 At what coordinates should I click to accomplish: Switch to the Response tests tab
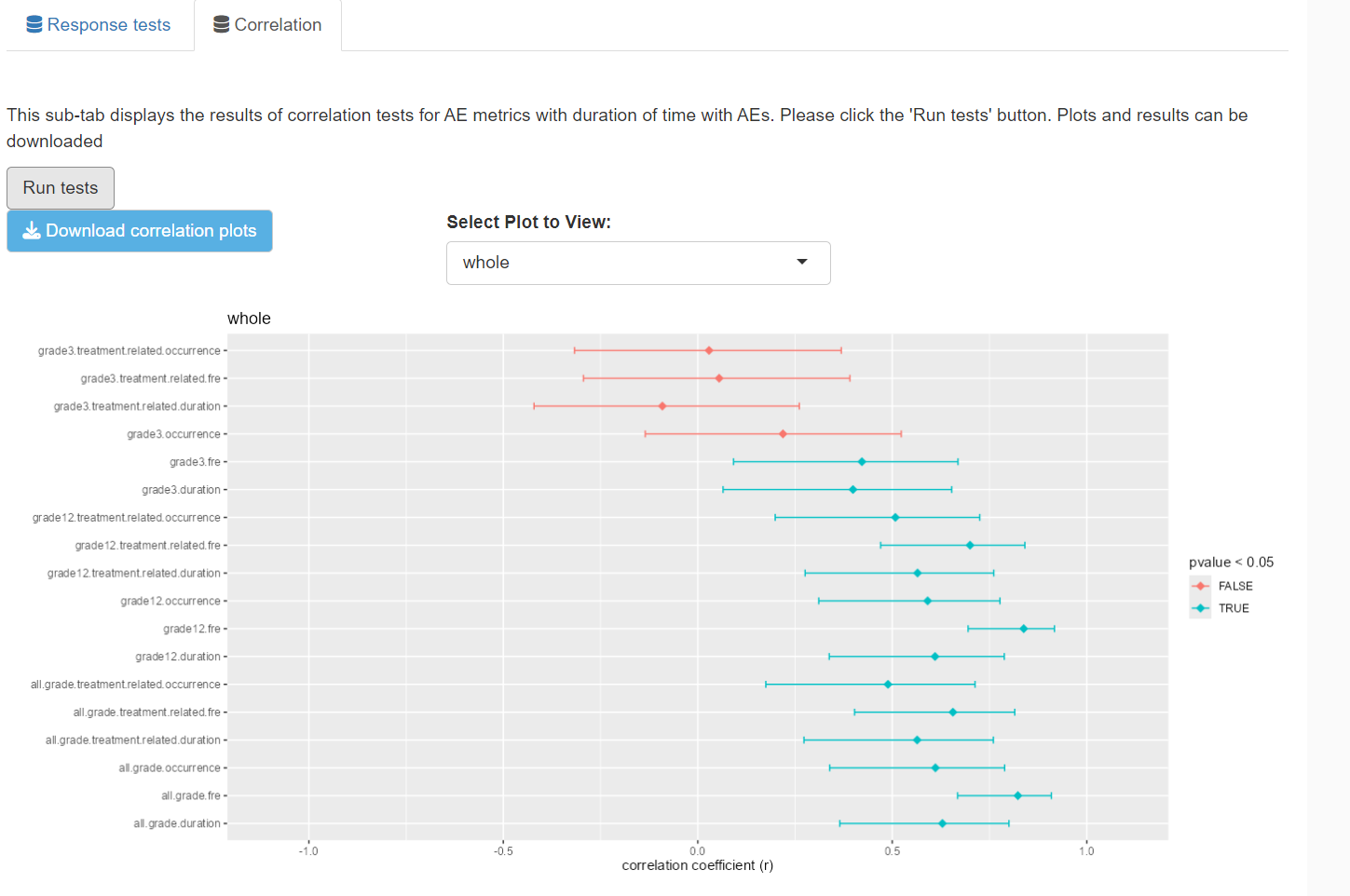tap(99, 24)
